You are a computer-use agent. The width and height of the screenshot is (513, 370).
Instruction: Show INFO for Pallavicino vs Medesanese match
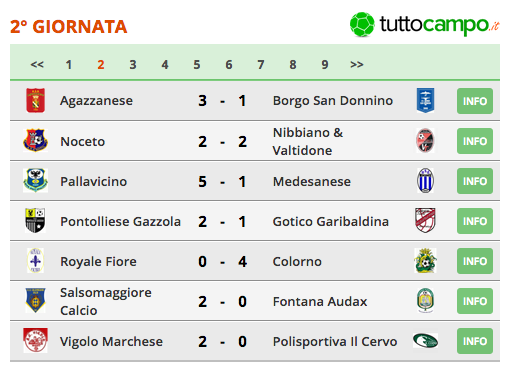click(475, 181)
